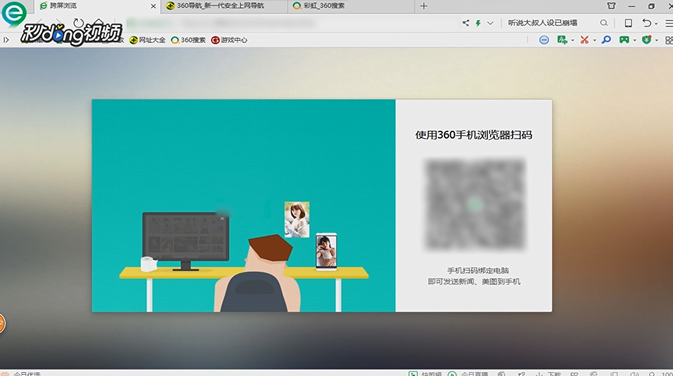Expand the translate extension dropdown arrow
The width and height of the screenshot is (673, 376).
tap(573, 41)
